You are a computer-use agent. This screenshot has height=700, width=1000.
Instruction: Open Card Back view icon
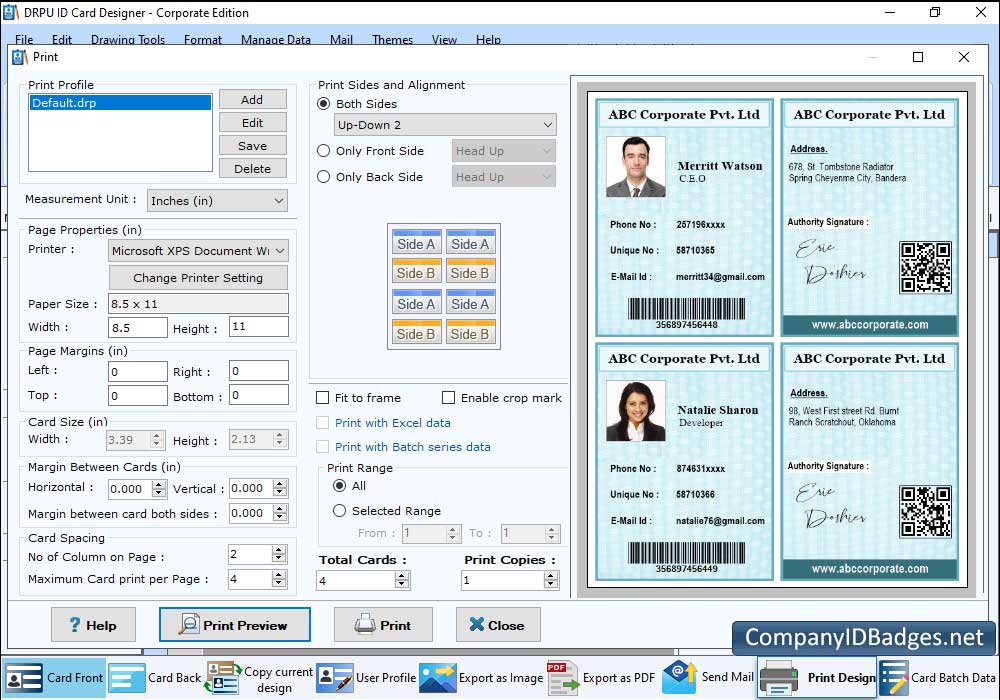coord(126,678)
